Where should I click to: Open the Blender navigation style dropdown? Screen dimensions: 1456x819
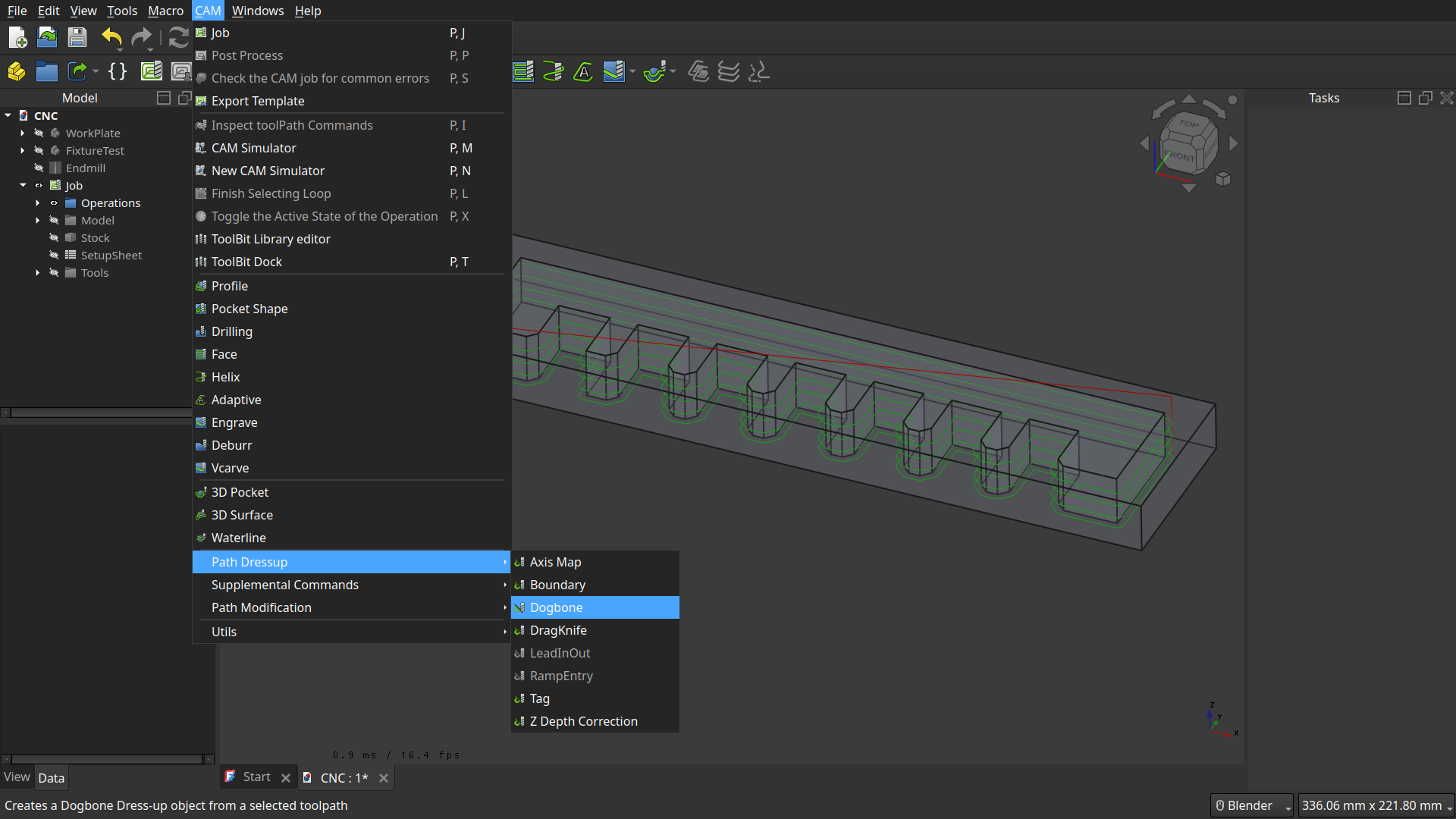[x=1251, y=805]
